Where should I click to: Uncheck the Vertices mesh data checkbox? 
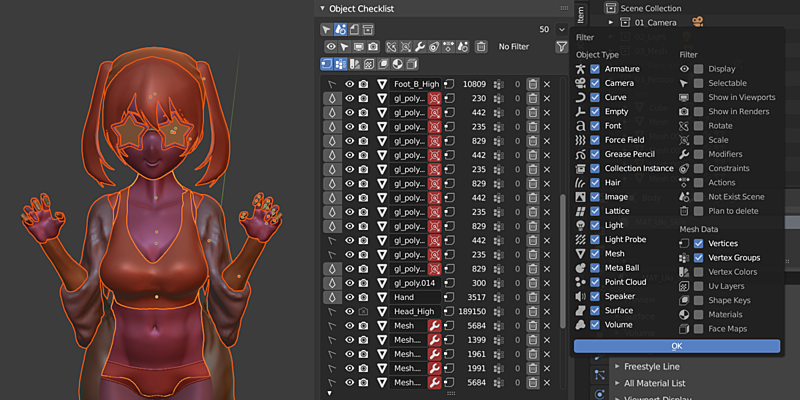(698, 243)
